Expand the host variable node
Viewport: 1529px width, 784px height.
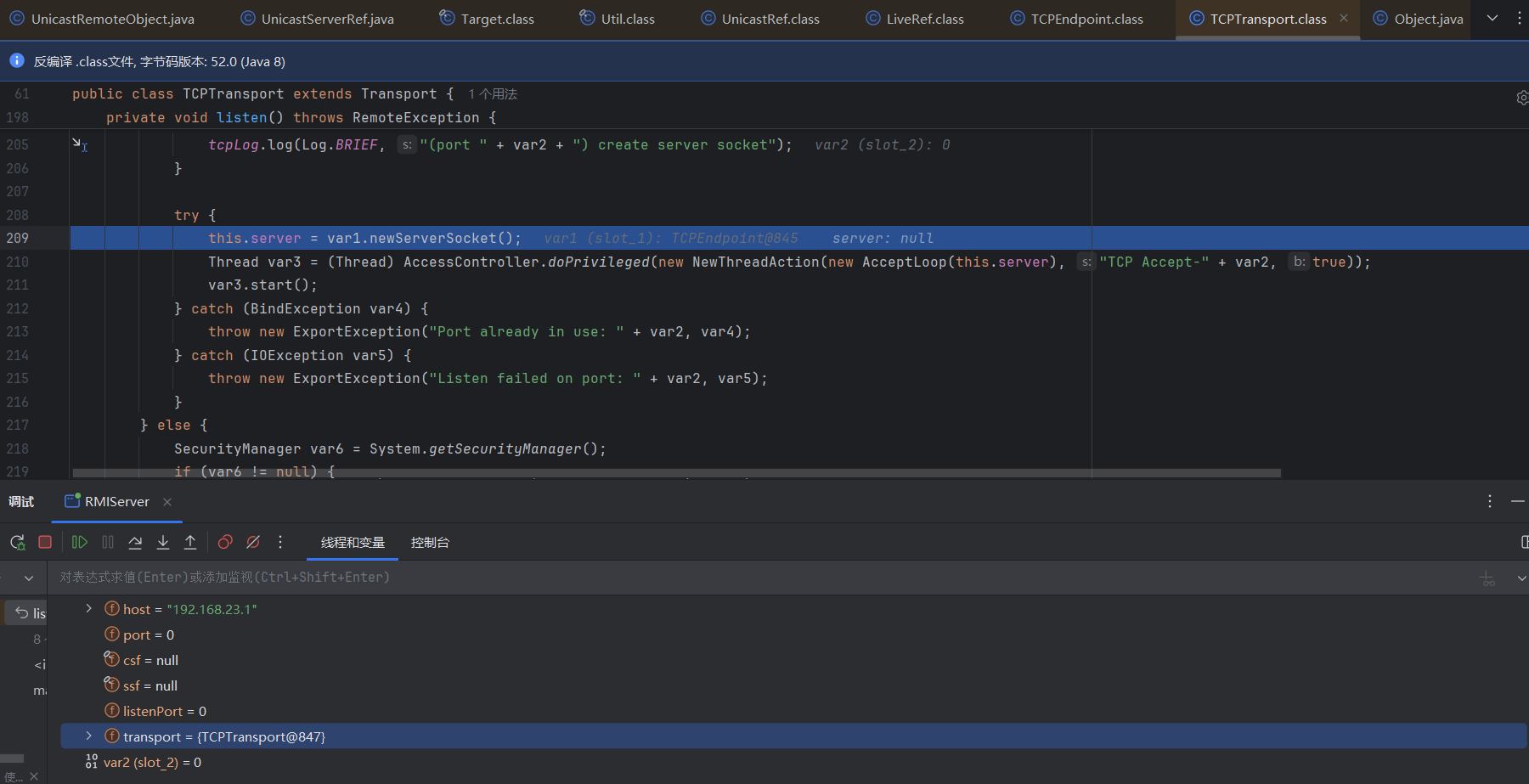tap(88, 609)
